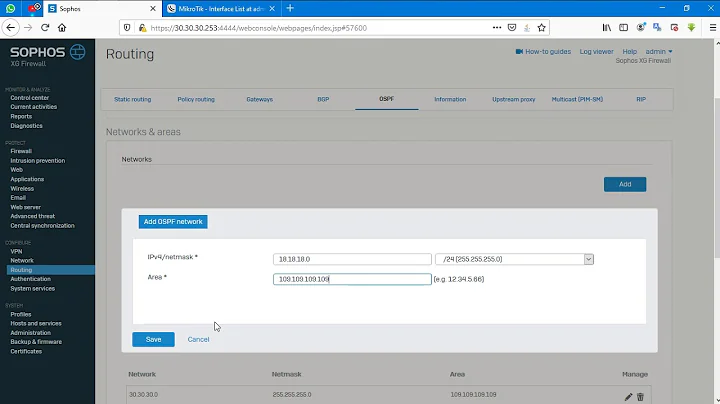Open Current activities in sidebar

(x=34, y=107)
